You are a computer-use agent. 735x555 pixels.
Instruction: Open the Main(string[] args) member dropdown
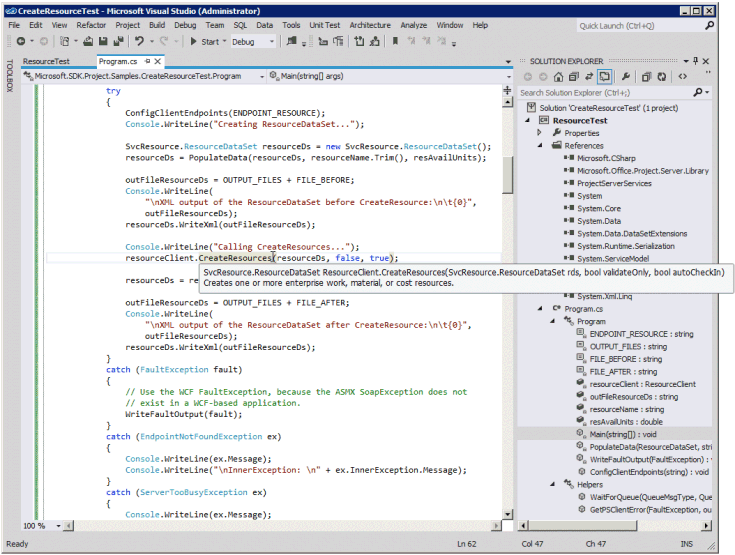click(509, 76)
